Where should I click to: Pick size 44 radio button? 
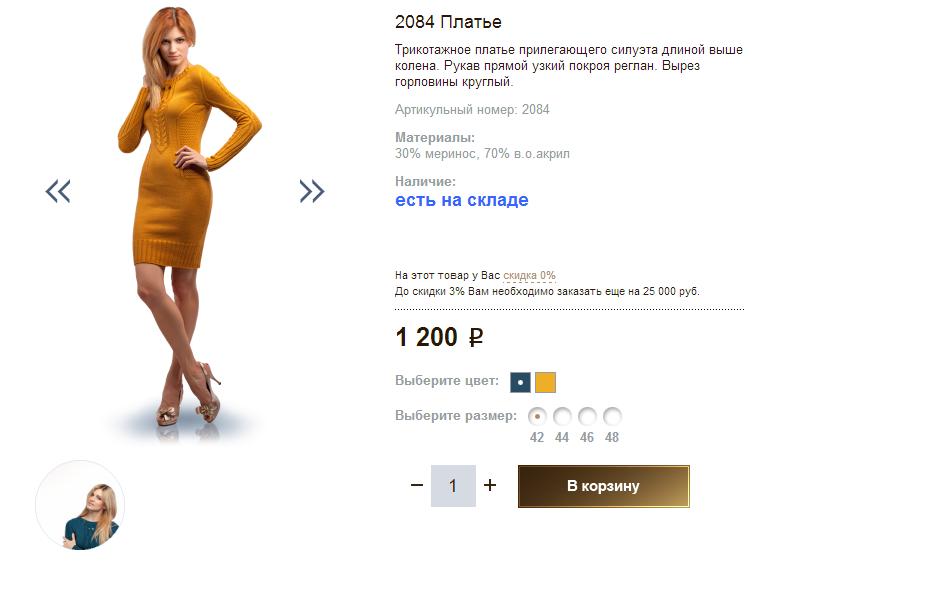pyautogui.click(x=562, y=416)
